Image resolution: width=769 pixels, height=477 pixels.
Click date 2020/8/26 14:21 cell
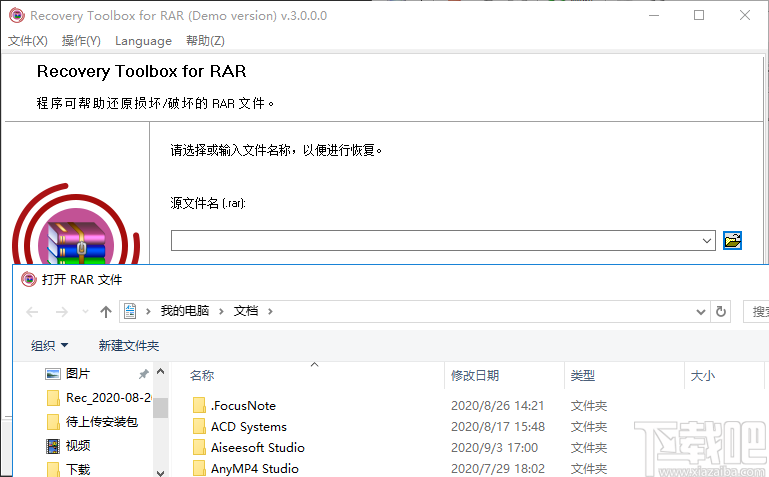497,406
